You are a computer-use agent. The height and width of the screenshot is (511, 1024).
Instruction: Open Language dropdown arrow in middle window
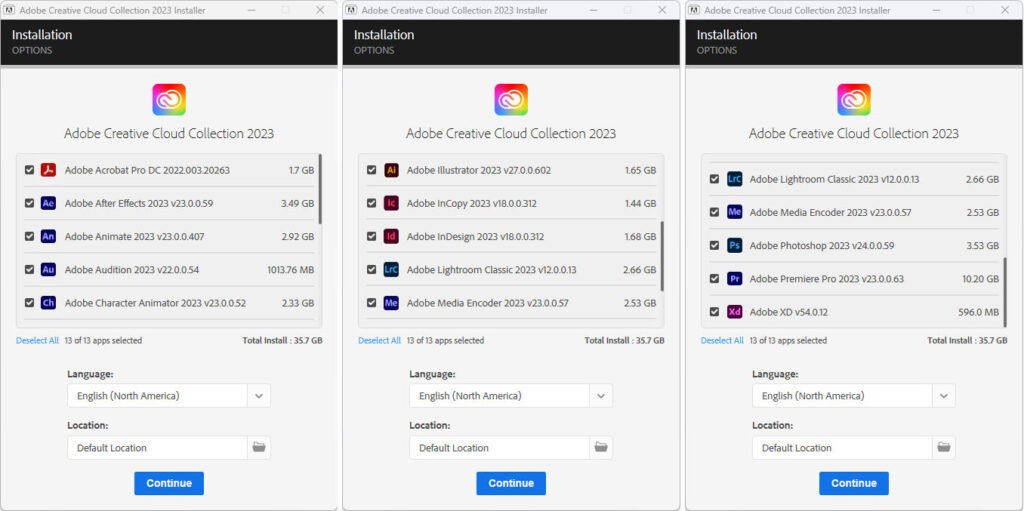[x=601, y=395]
